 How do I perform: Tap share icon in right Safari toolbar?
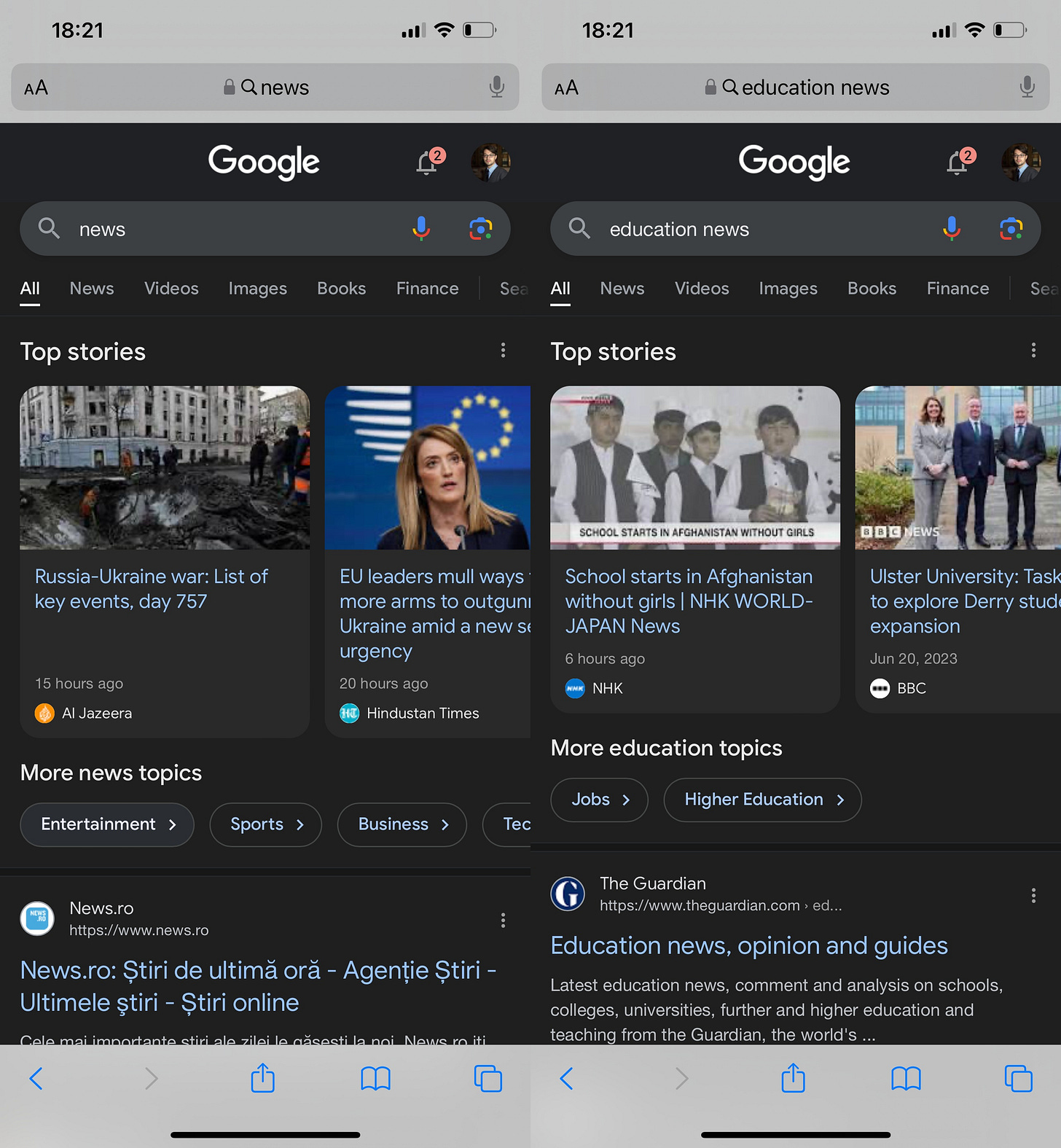(794, 1077)
